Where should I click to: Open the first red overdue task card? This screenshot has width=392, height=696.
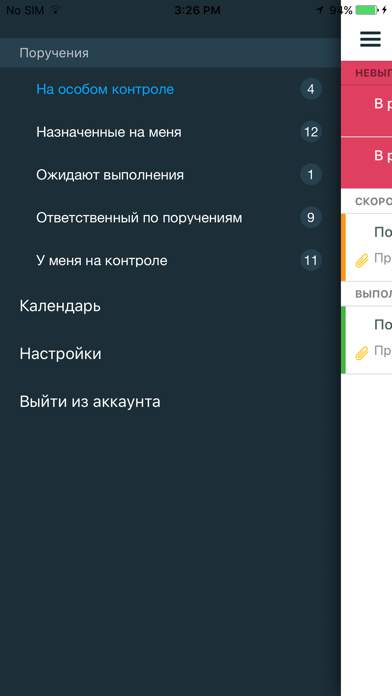[366, 111]
